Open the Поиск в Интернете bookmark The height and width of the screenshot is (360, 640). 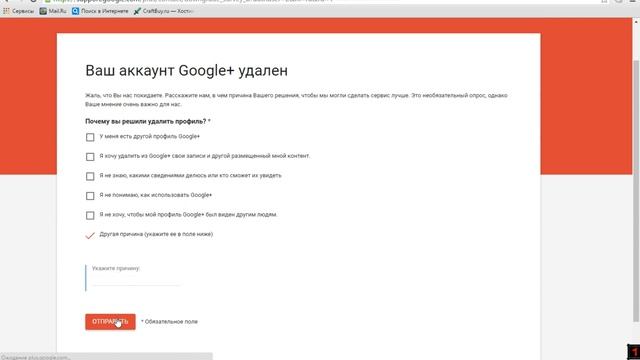pos(100,11)
